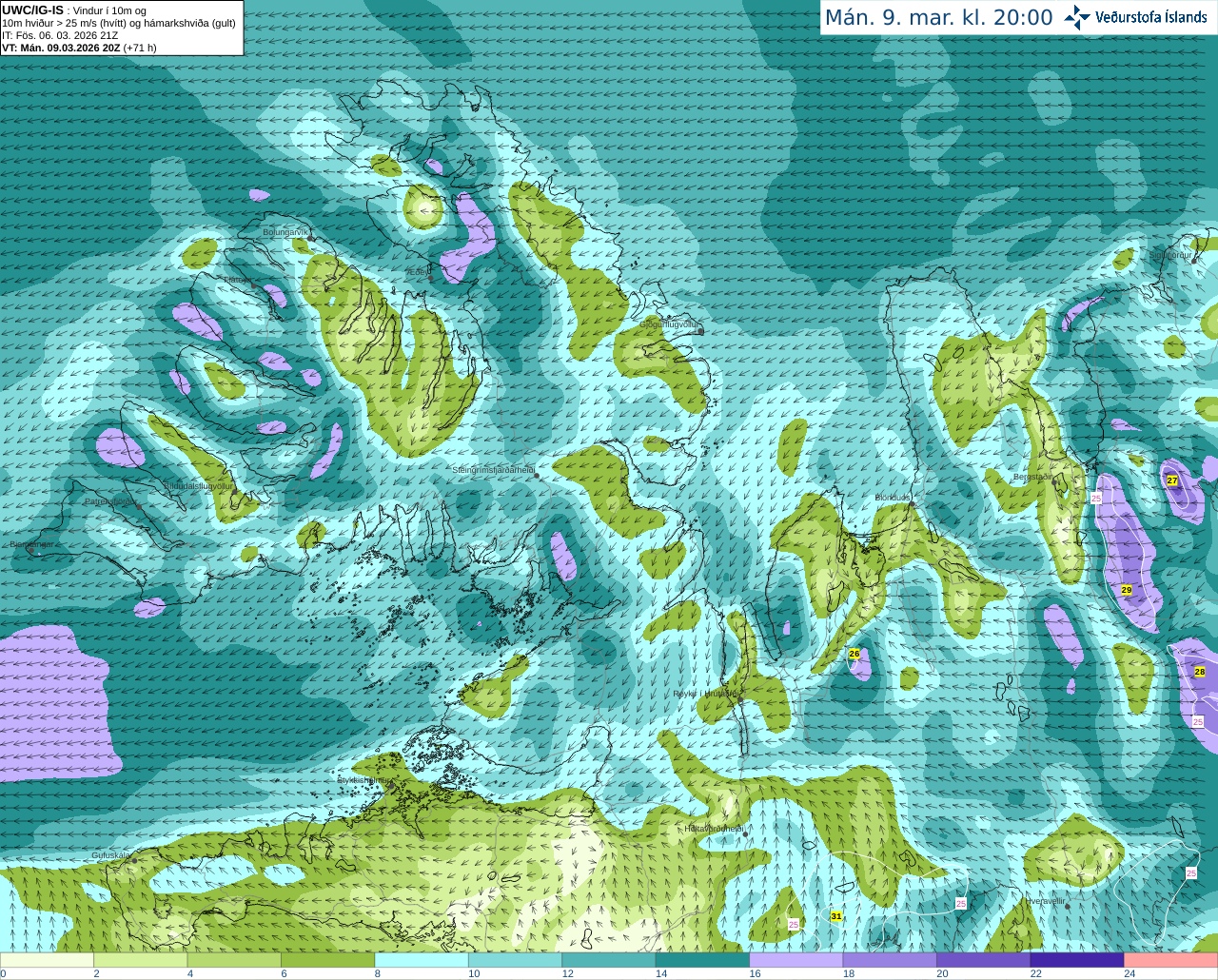This screenshot has height=980, width=1218.
Task: Click the yellow 29 gust marker
Action: [1127, 590]
